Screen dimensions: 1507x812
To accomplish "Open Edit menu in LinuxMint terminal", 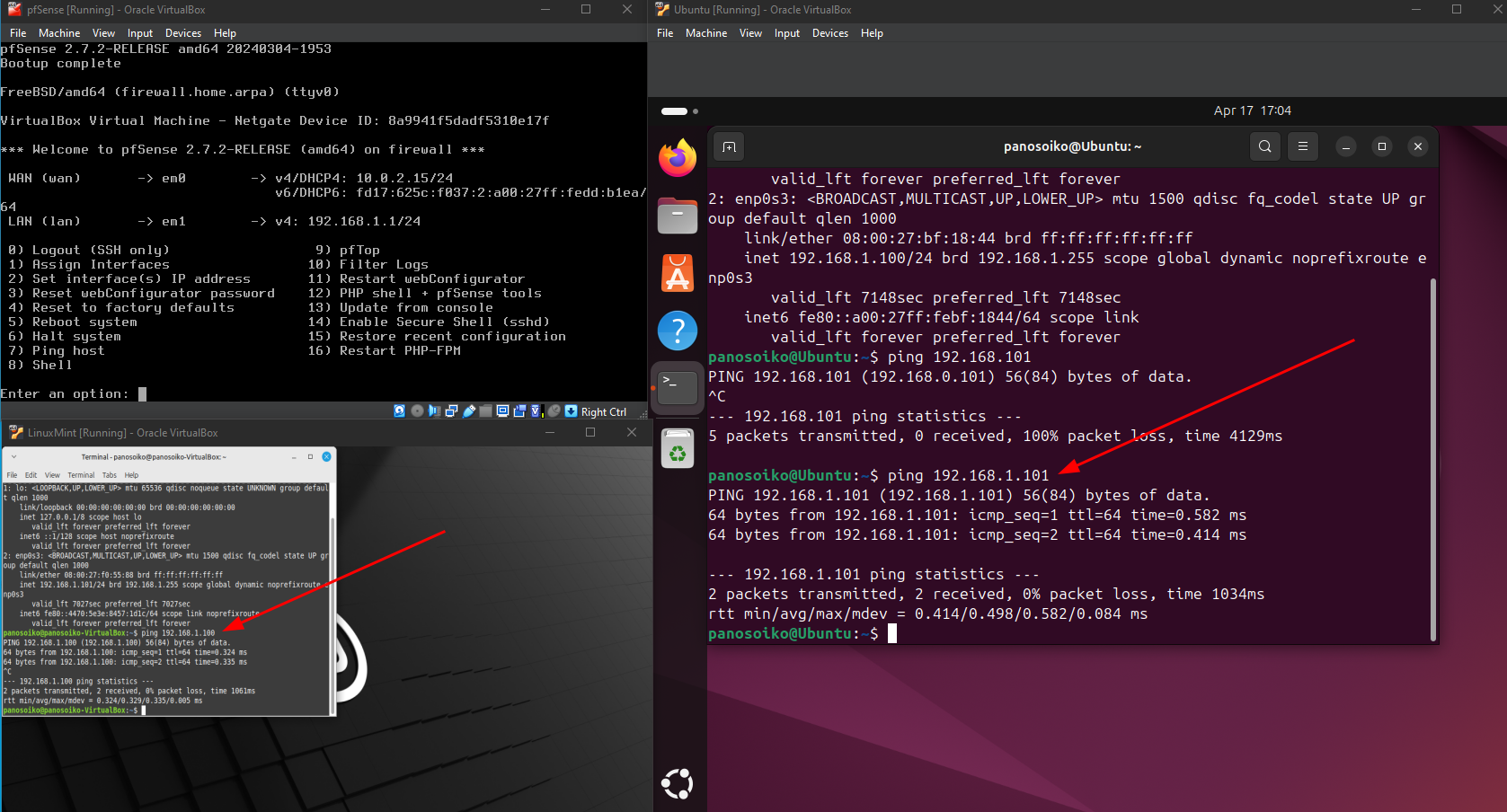I will (x=31, y=475).
